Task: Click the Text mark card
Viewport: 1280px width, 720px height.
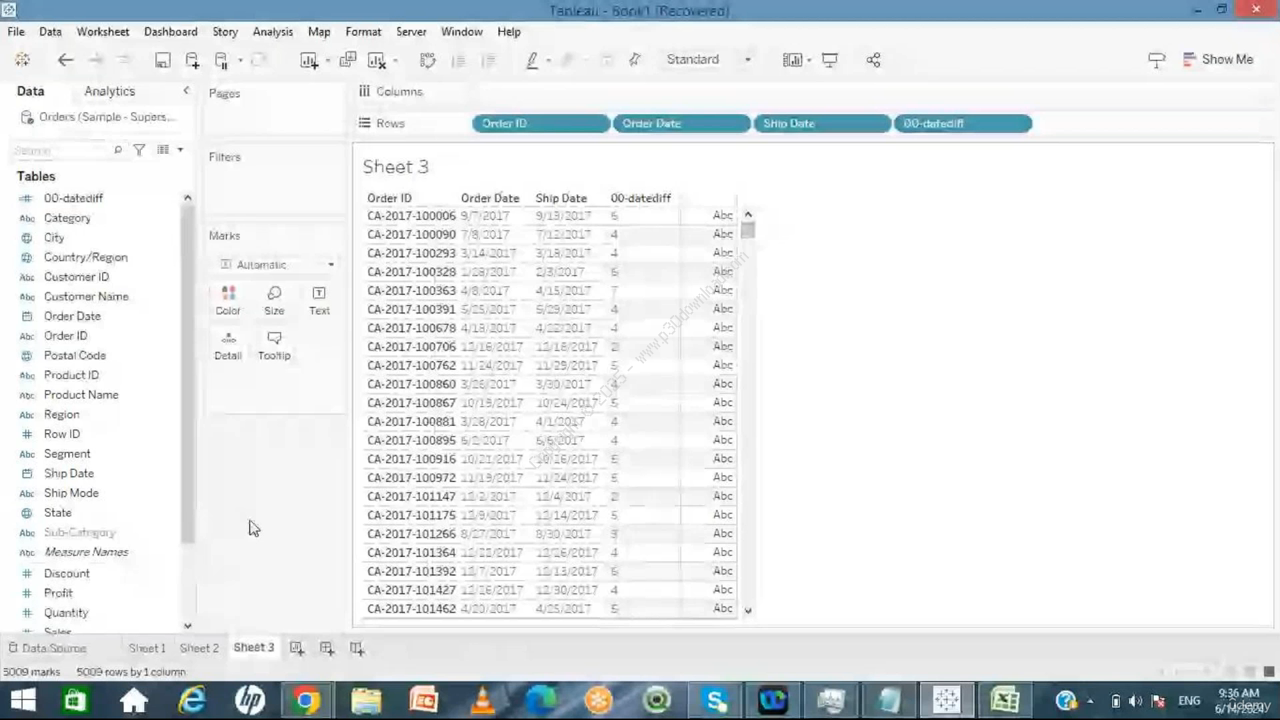Action: click(x=319, y=300)
